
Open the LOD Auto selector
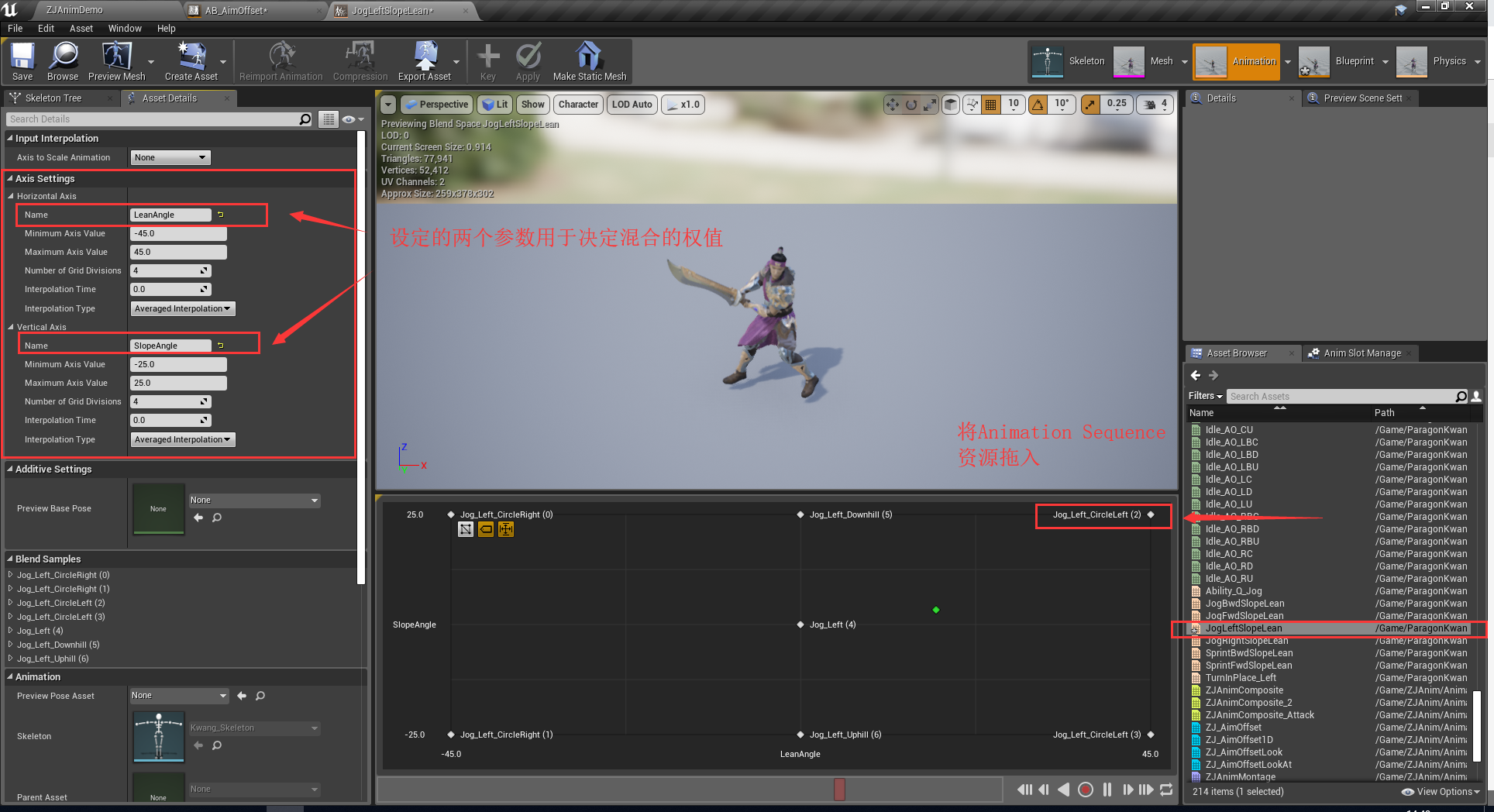tap(632, 104)
